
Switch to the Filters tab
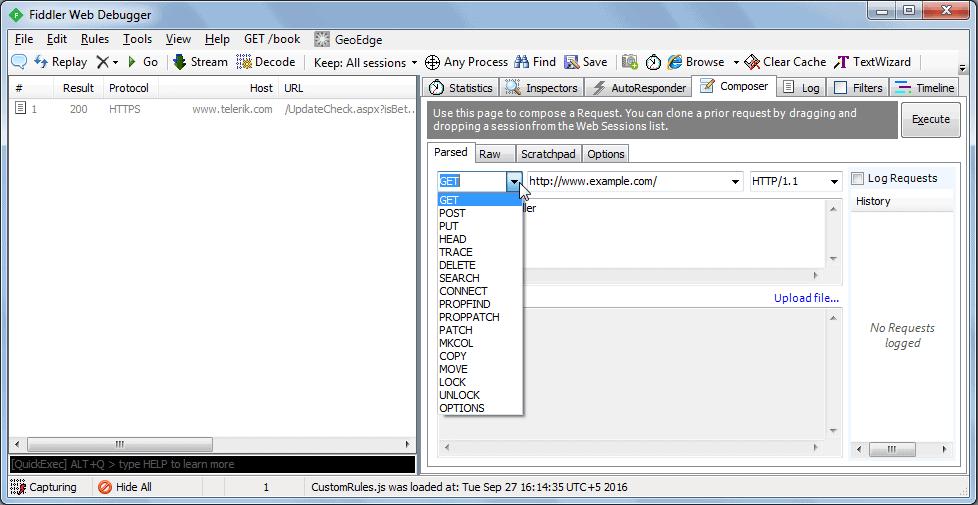(x=858, y=88)
